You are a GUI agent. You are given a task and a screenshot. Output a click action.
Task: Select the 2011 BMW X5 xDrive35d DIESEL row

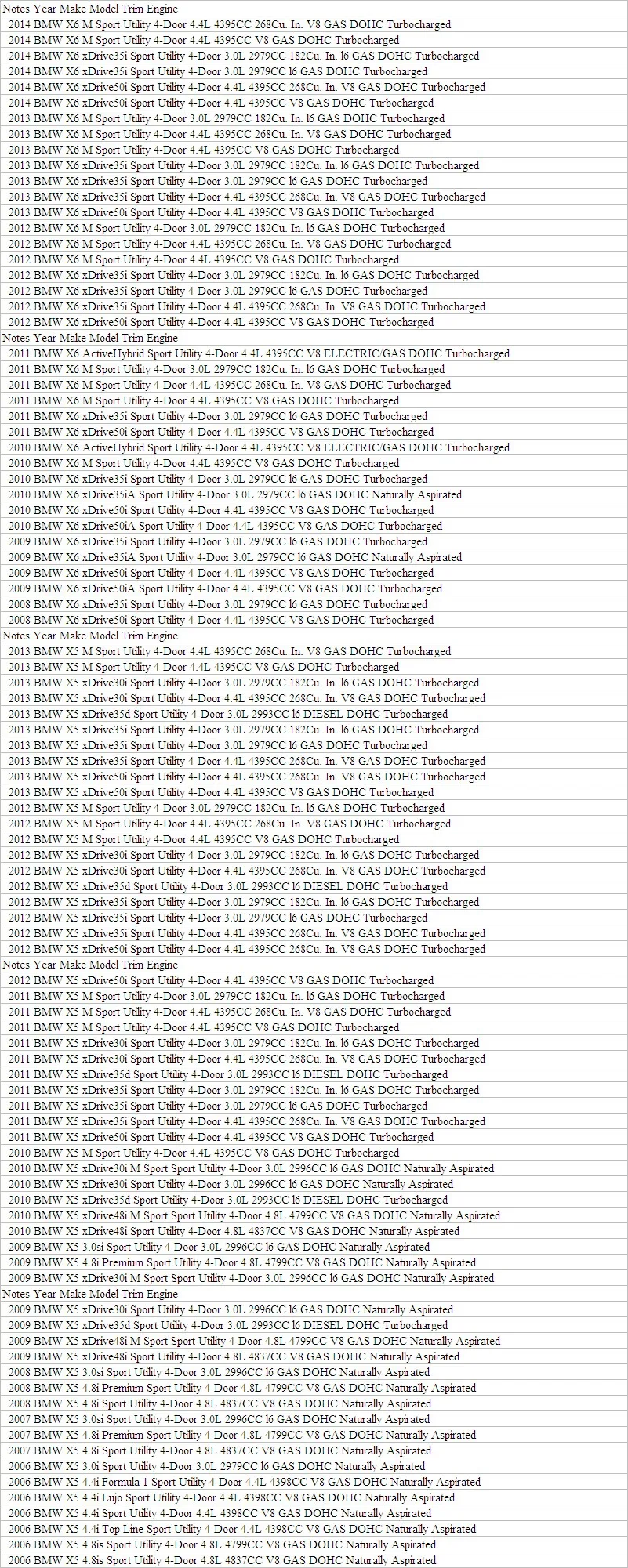pos(314,1074)
